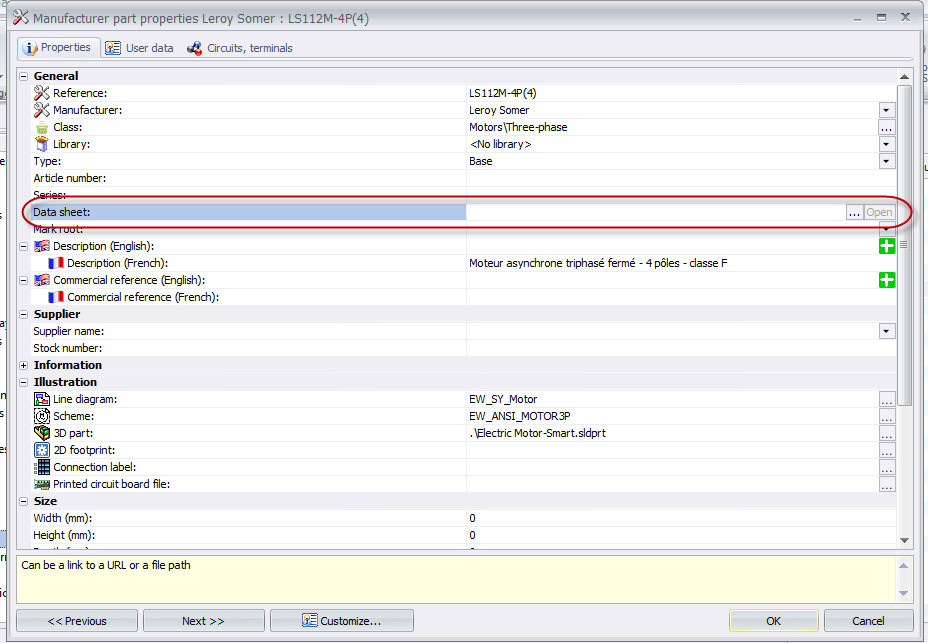This screenshot has width=928, height=643.
Task: Edit the French description text
Action: click(598, 263)
